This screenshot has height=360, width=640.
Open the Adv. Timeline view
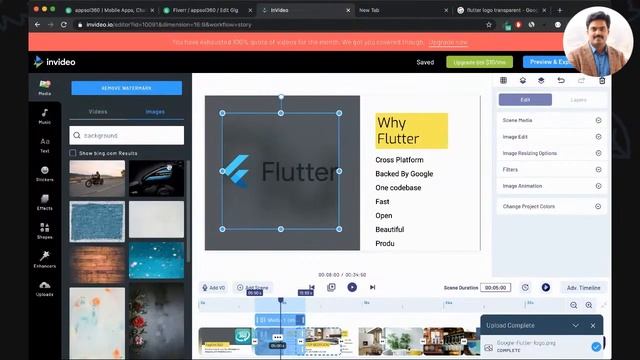583,288
